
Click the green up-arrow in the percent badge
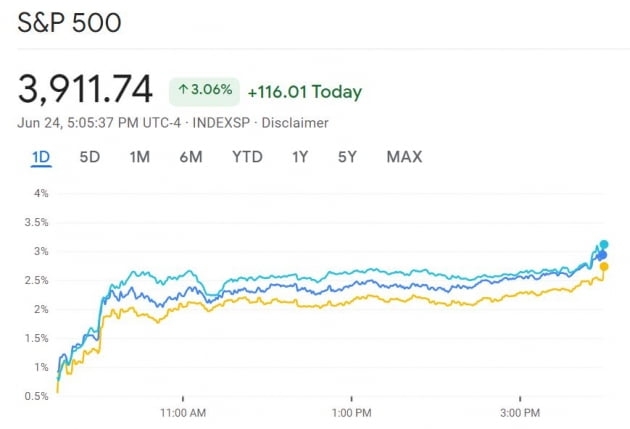point(185,91)
